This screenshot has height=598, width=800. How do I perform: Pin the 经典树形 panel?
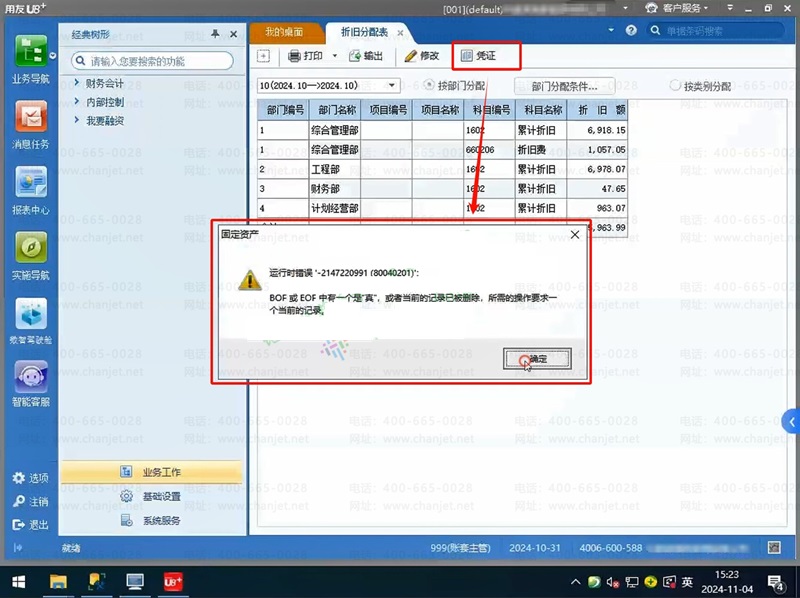[215, 34]
